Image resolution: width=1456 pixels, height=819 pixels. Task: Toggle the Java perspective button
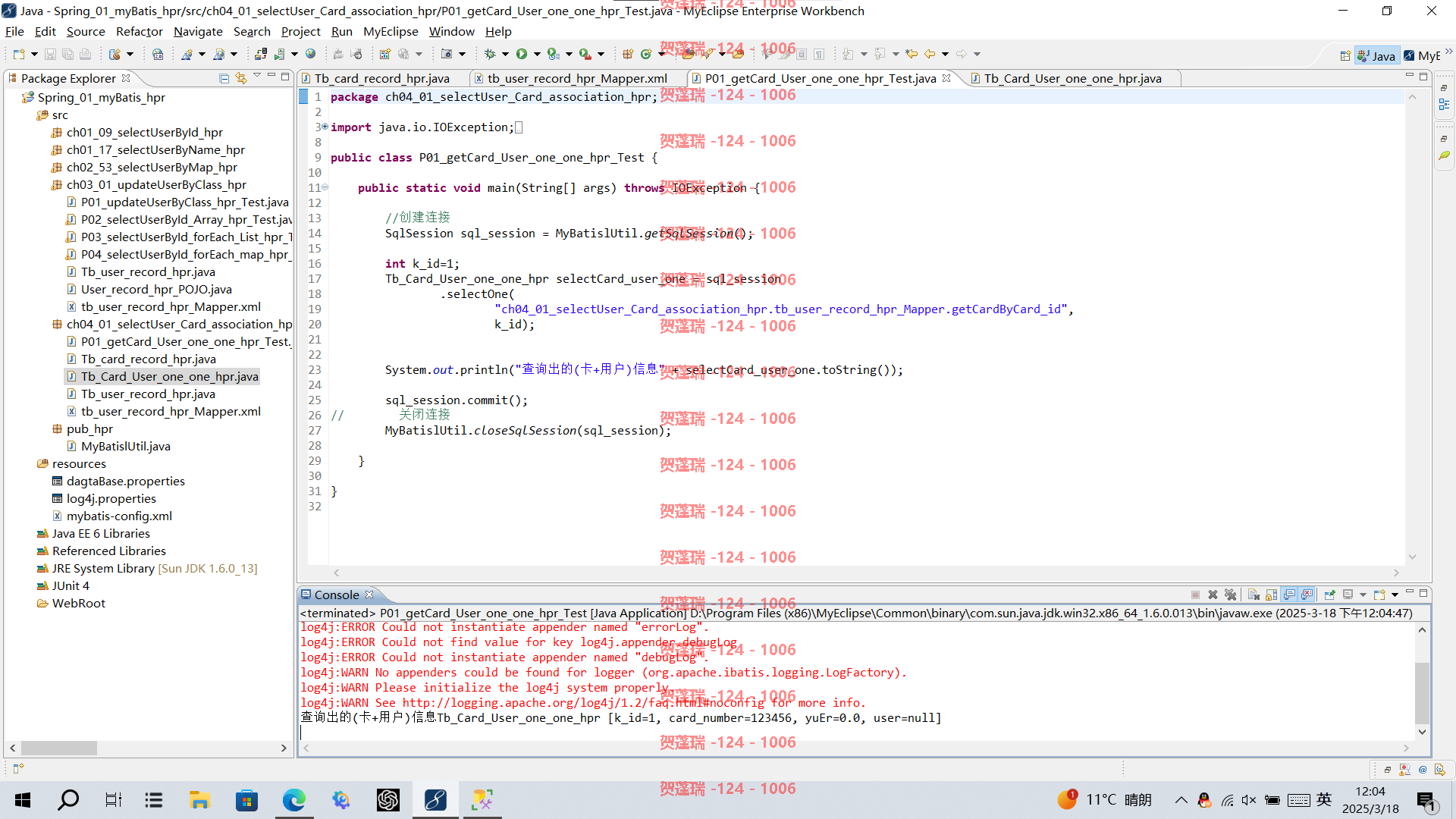(x=1376, y=55)
